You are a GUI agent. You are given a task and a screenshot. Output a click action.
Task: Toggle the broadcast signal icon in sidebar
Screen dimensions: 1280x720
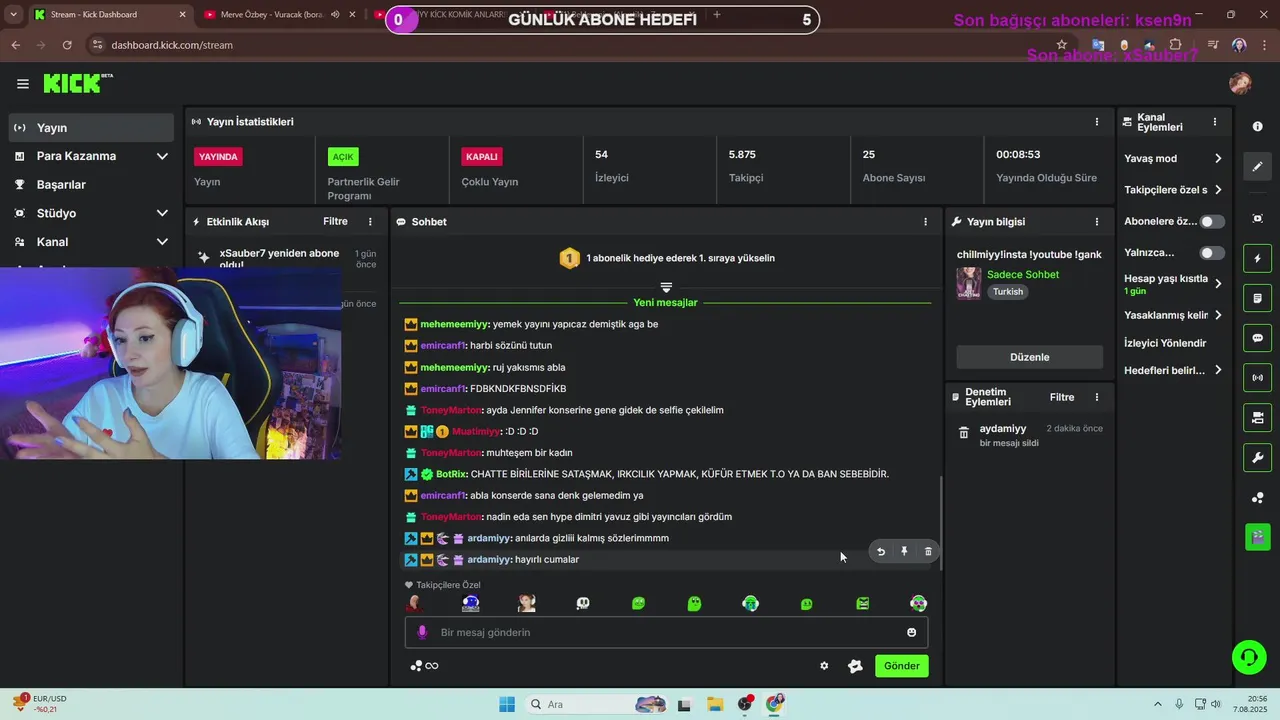[x=1257, y=378]
